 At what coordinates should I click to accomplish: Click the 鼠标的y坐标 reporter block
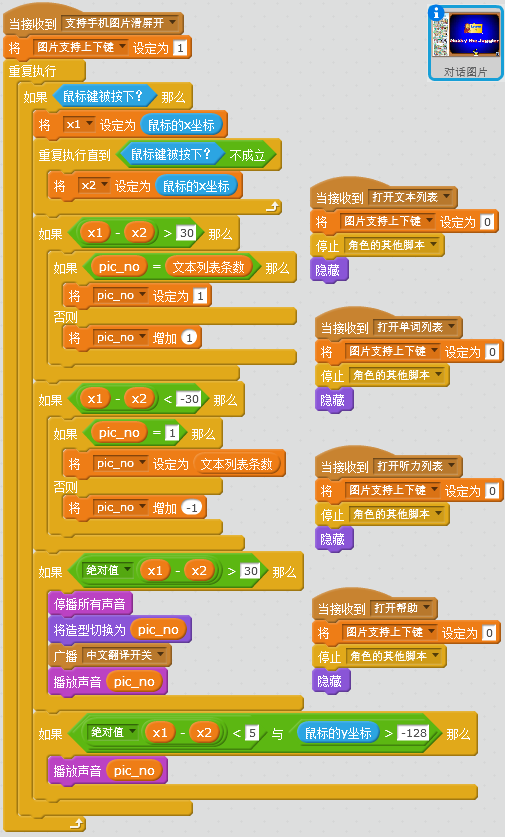tap(338, 733)
